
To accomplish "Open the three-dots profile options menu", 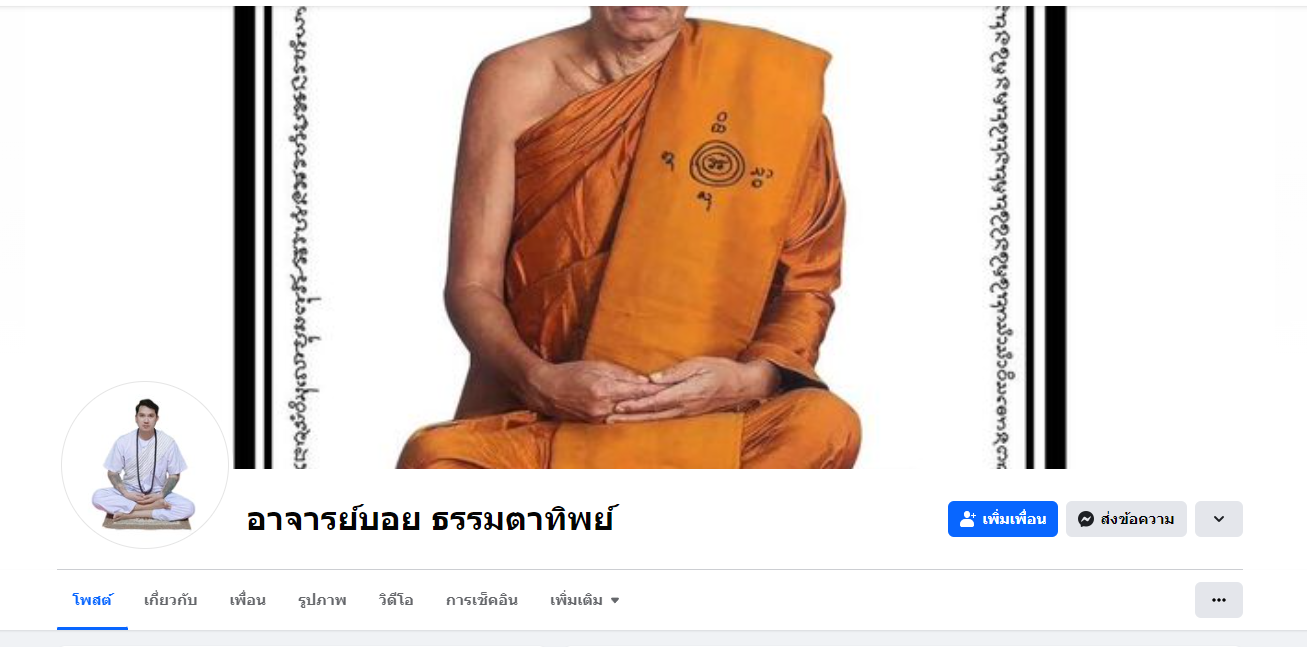I will pos(1218,600).
